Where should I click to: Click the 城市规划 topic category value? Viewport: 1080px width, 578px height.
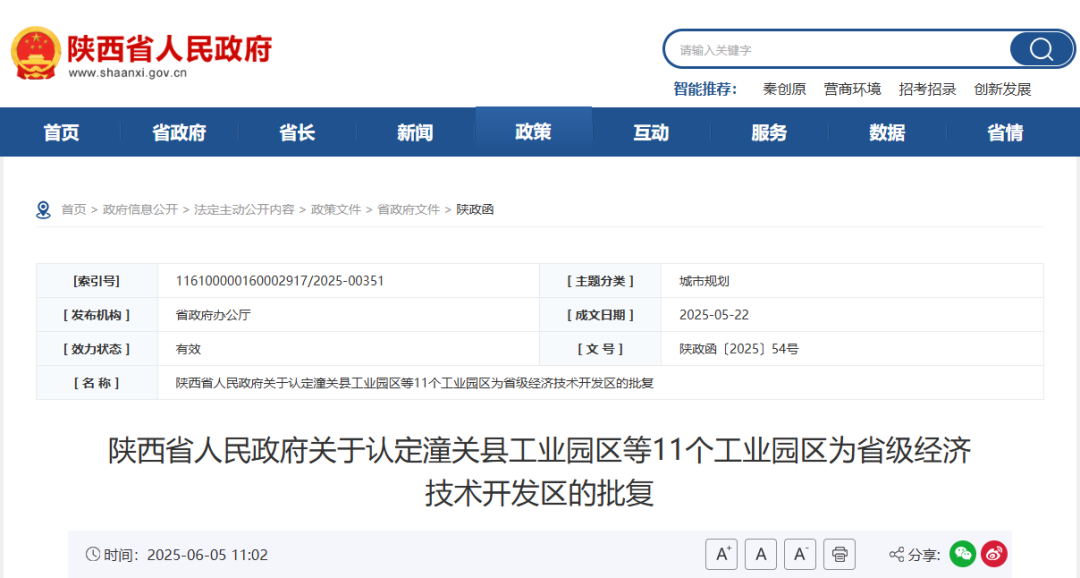tap(704, 281)
